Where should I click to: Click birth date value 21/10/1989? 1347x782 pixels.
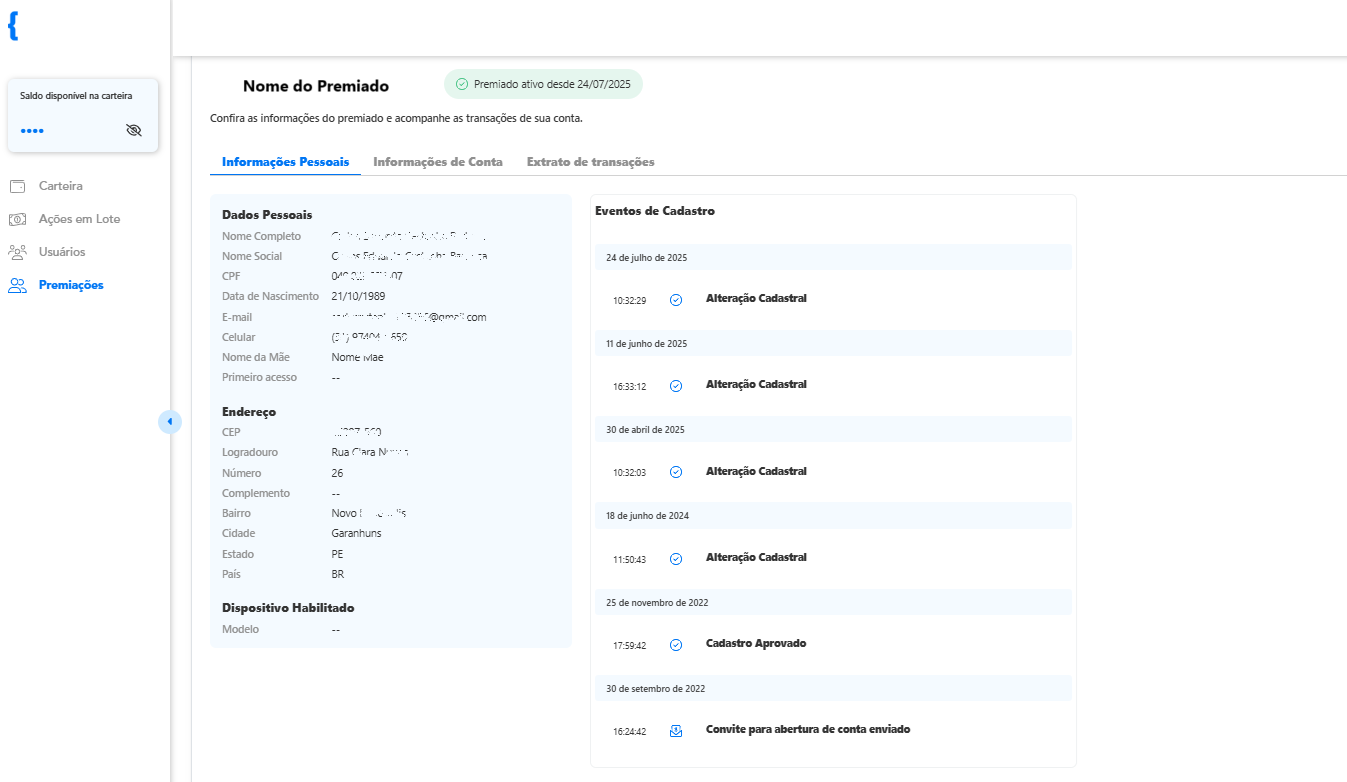pos(358,296)
